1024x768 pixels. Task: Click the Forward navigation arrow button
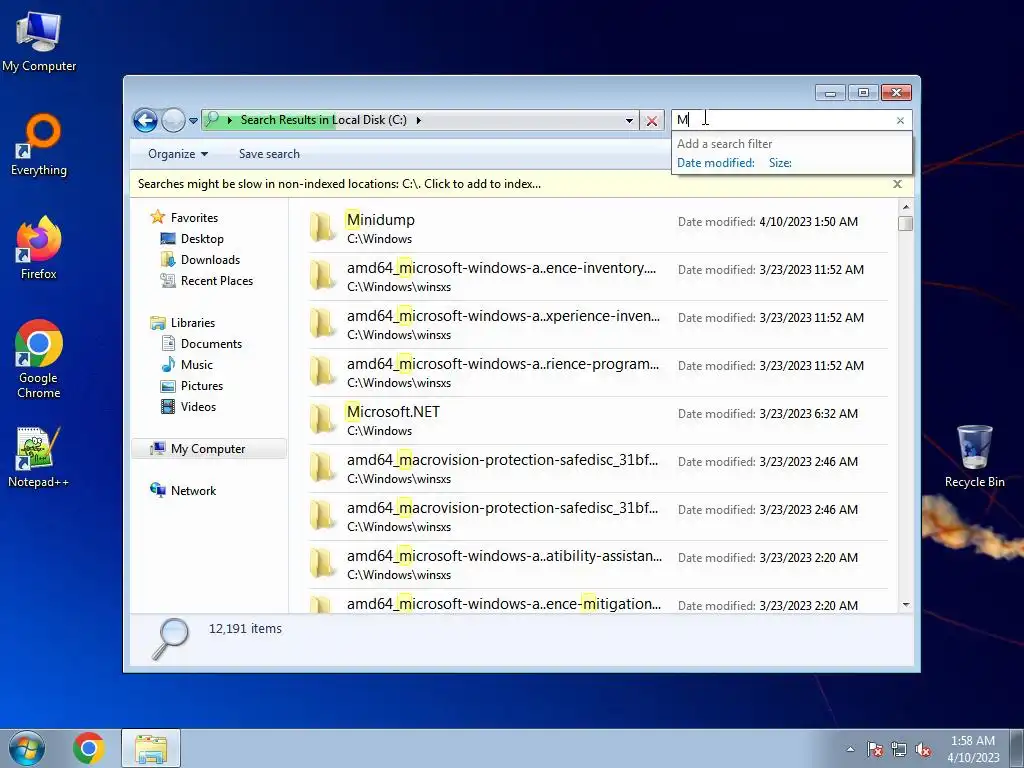coord(173,120)
